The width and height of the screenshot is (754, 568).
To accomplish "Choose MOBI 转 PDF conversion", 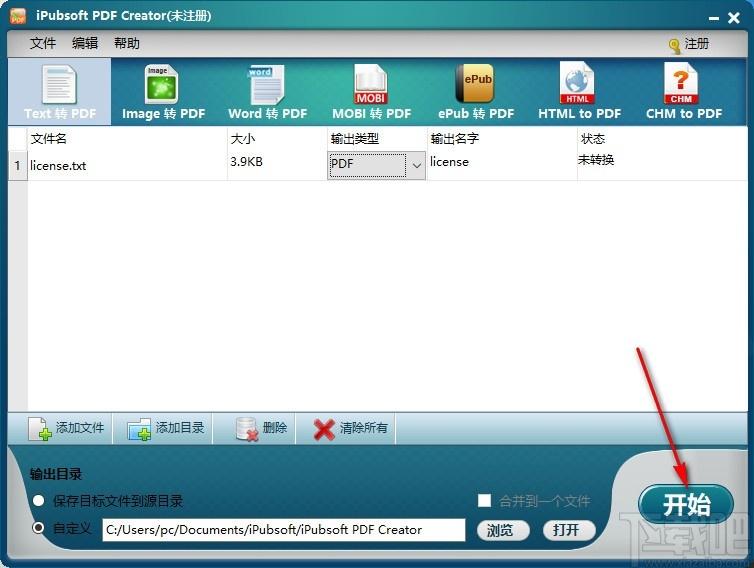I will click(371, 92).
